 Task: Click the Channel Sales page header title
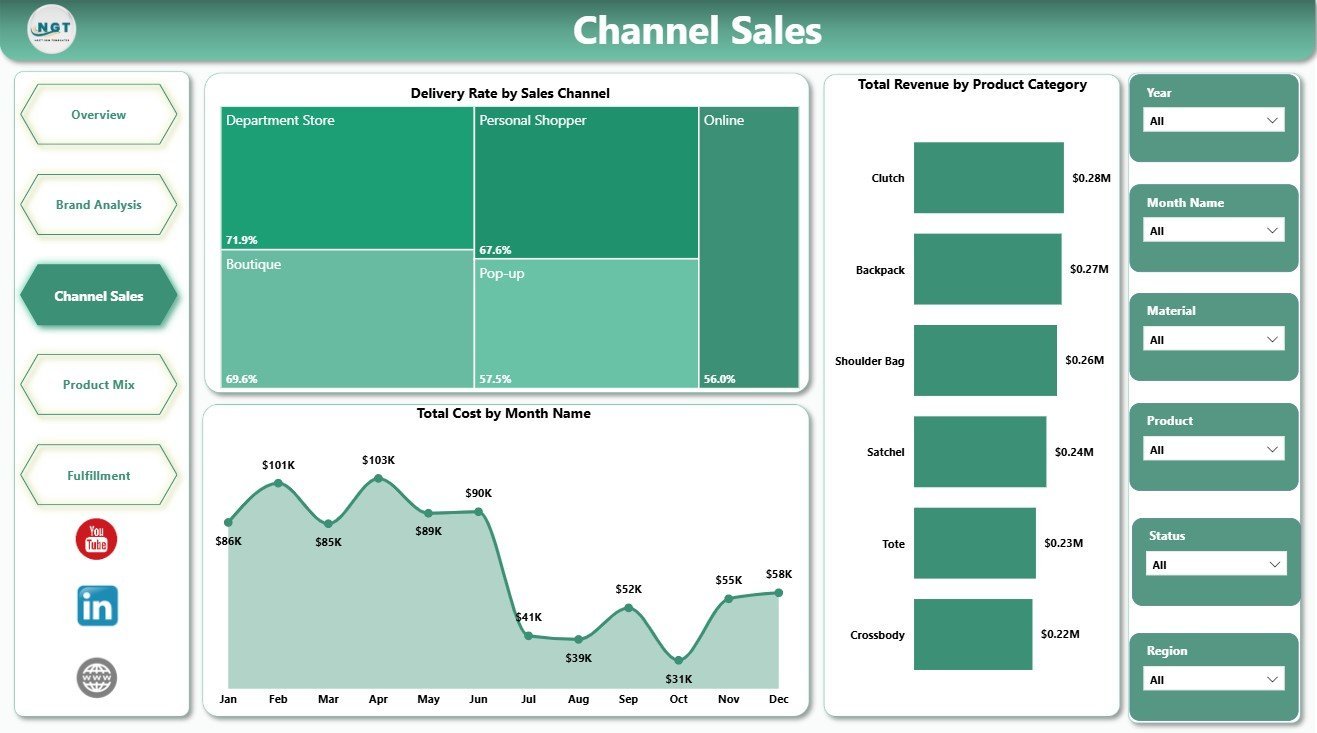pyautogui.click(x=697, y=30)
